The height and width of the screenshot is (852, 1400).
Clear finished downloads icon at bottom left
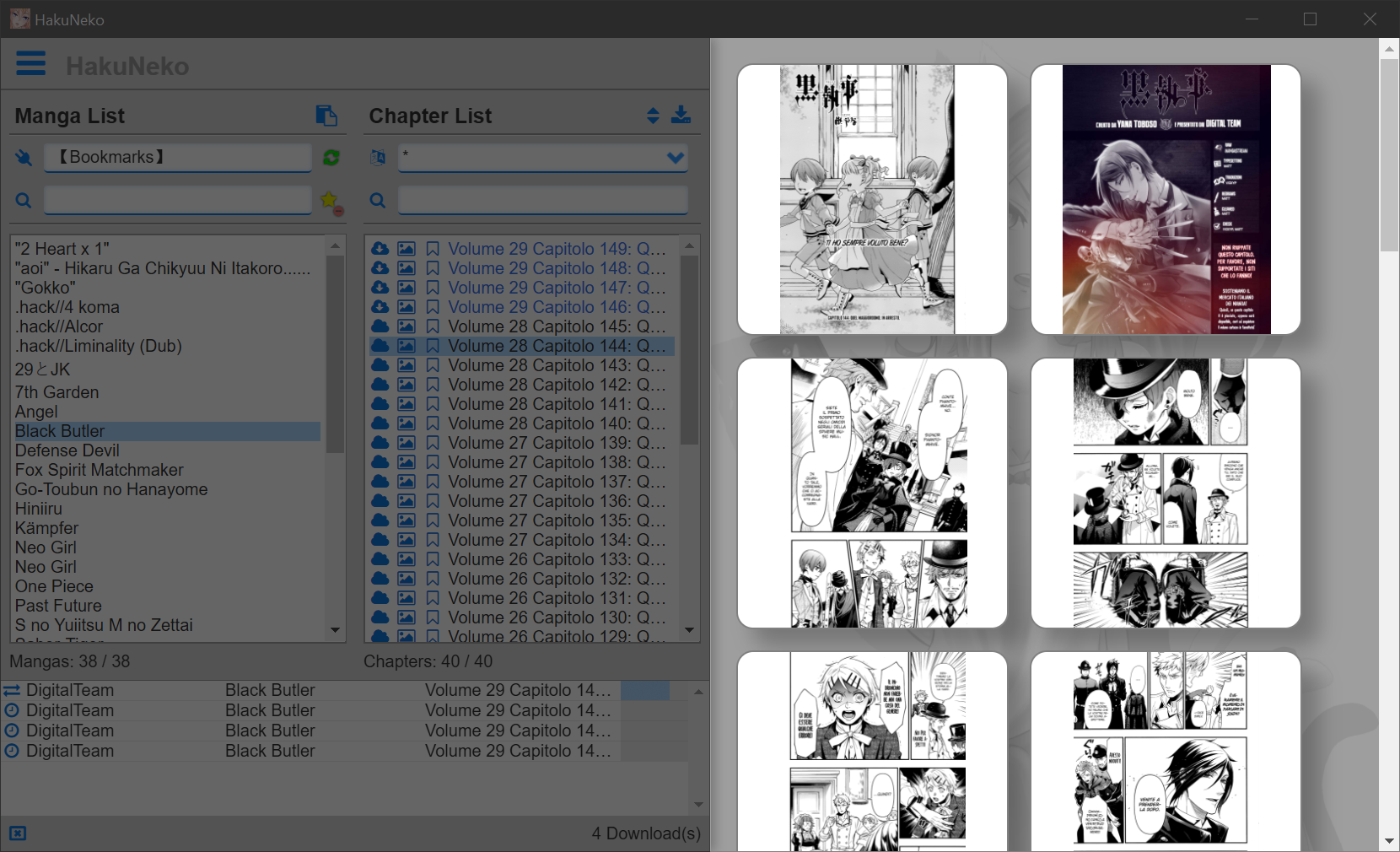[18, 833]
